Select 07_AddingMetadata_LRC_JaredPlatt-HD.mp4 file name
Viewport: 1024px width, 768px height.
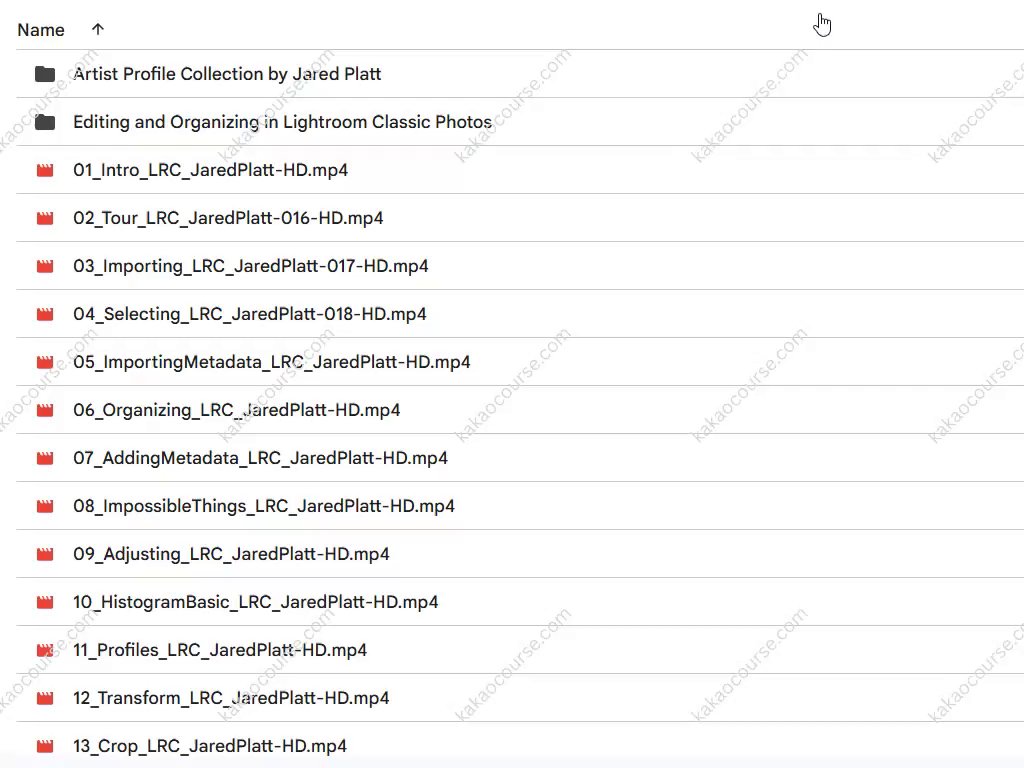261,458
